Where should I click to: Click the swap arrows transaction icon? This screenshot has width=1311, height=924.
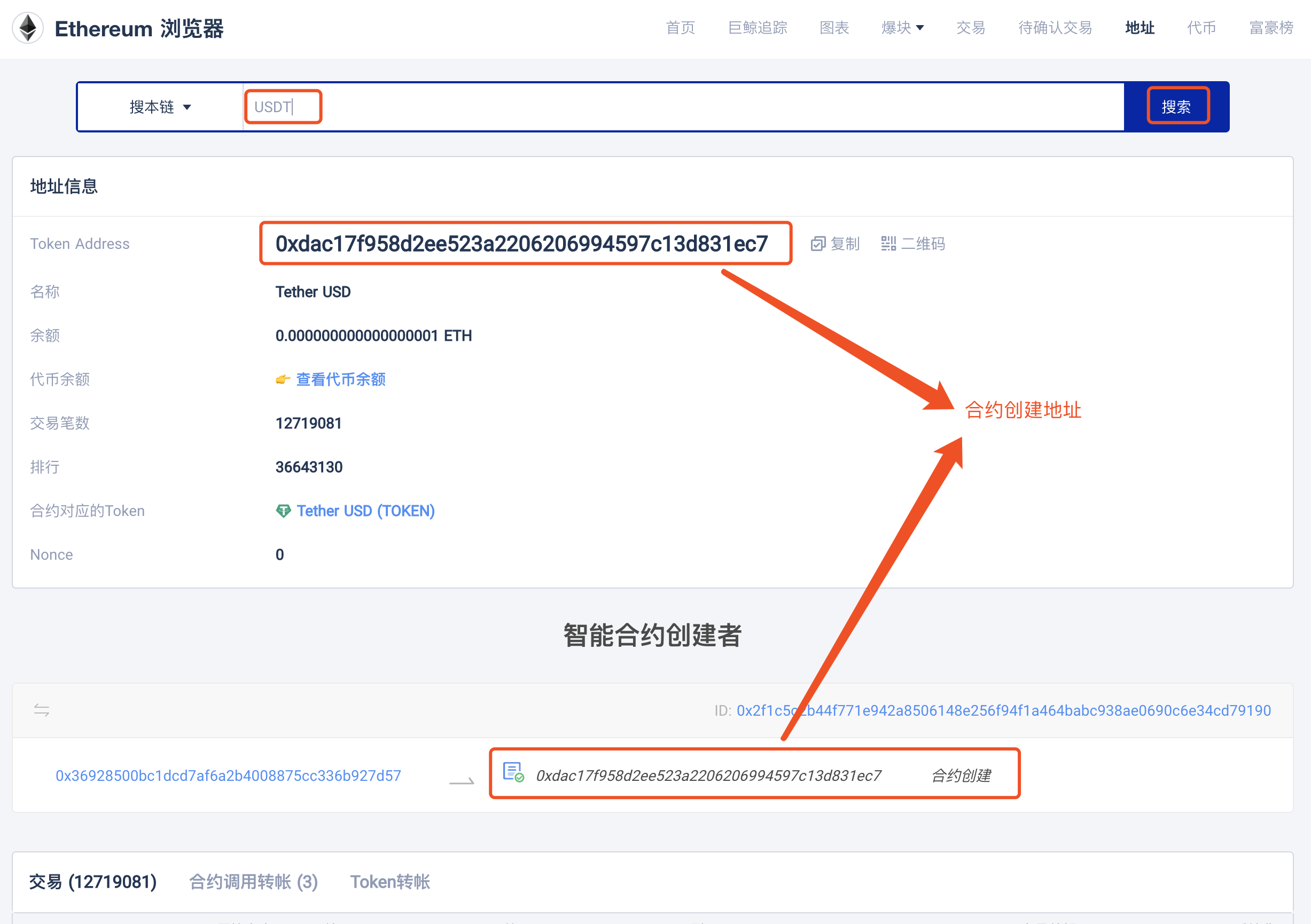(42, 710)
